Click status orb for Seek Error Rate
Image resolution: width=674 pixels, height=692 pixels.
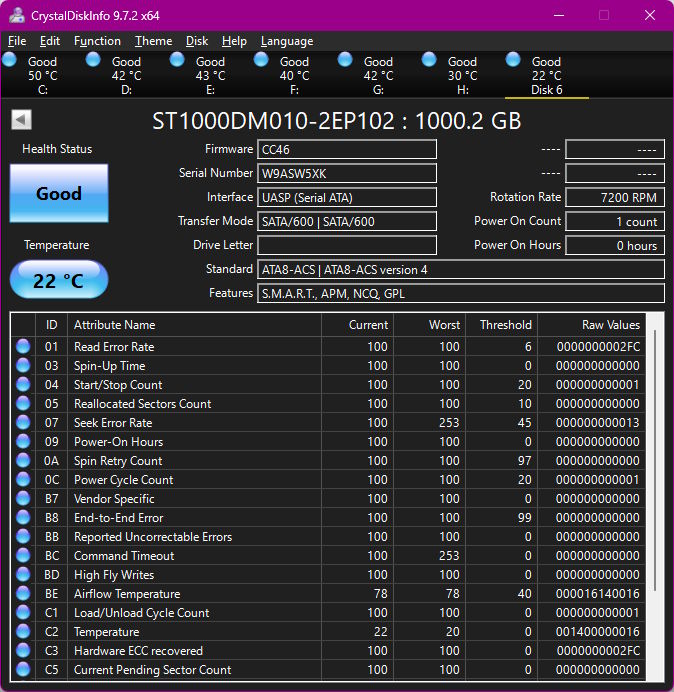coord(23,422)
